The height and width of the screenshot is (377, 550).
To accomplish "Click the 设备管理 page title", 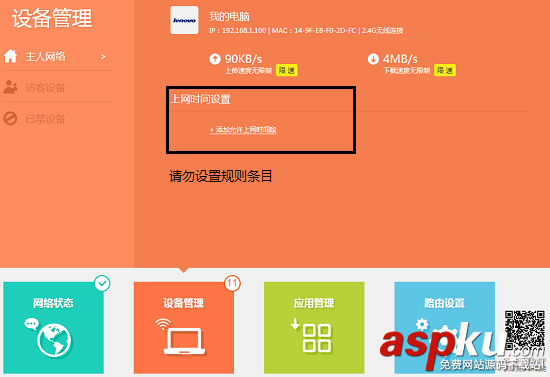I will coord(52,18).
